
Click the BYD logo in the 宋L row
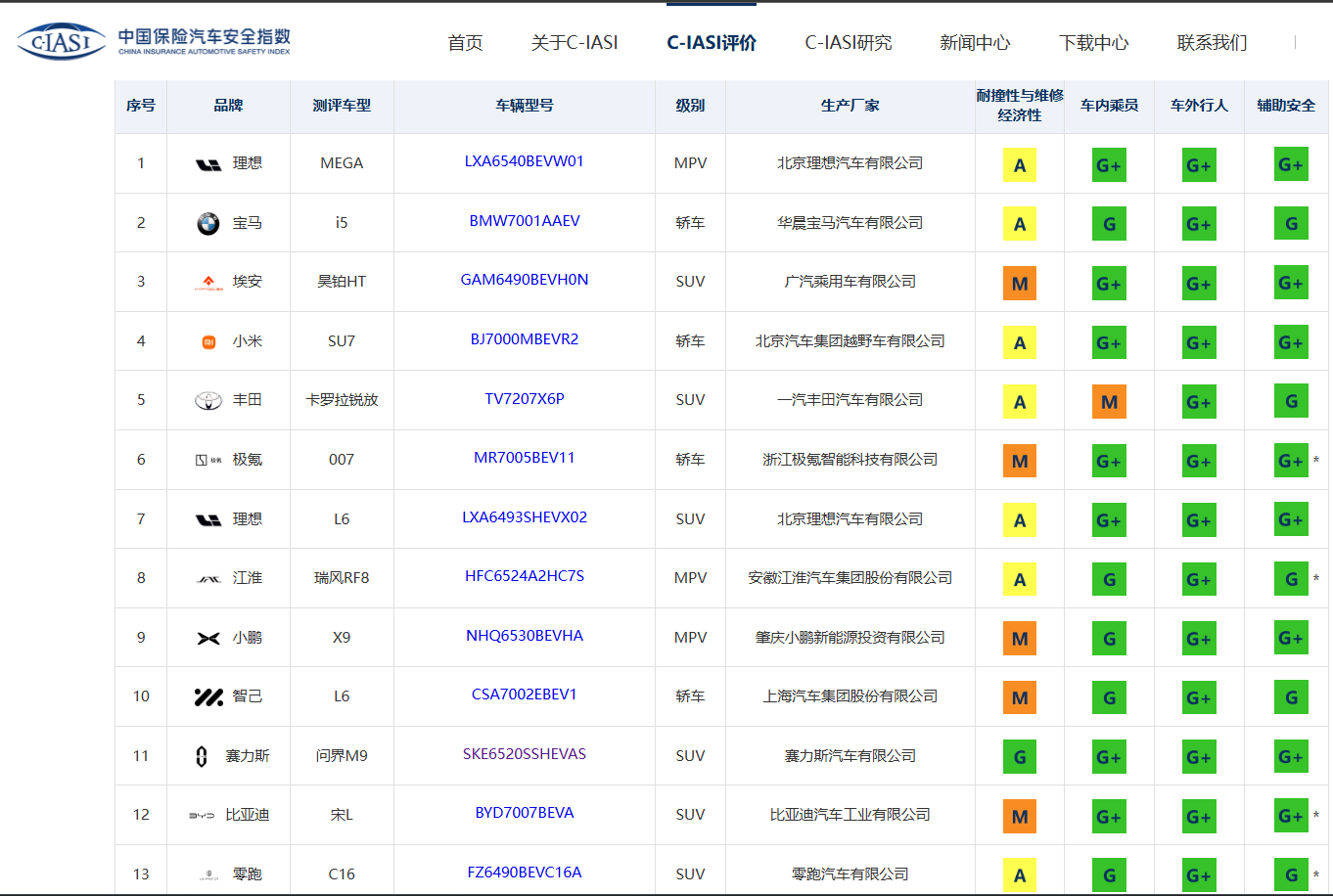click(x=202, y=815)
